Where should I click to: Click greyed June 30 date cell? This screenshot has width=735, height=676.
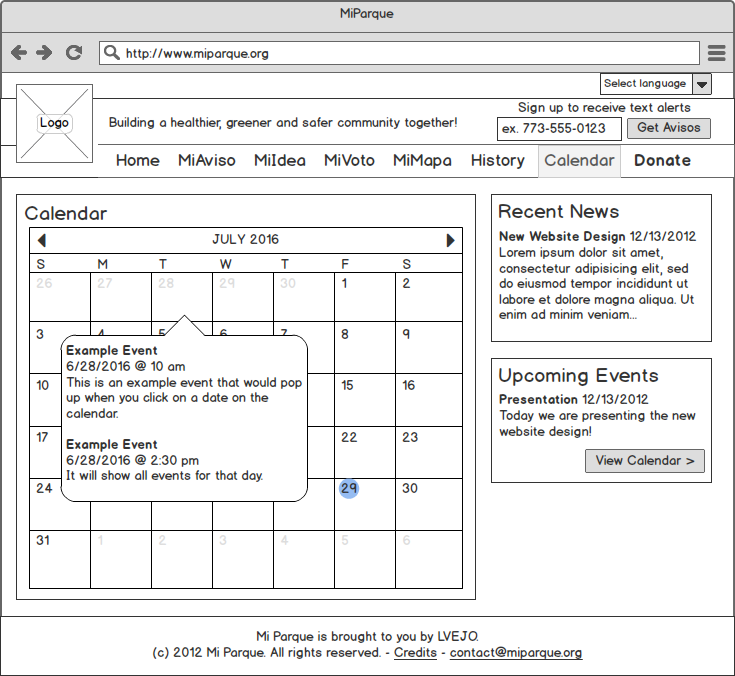[304, 297]
